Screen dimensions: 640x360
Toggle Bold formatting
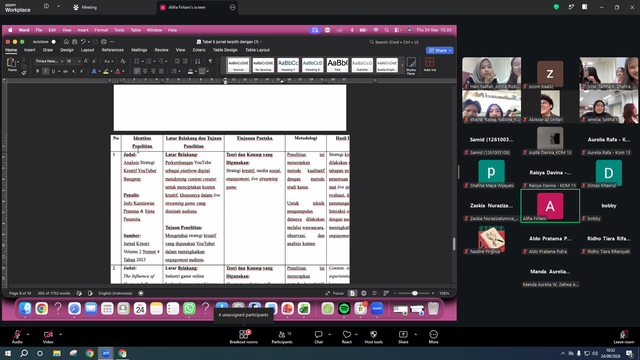[x=37, y=71]
